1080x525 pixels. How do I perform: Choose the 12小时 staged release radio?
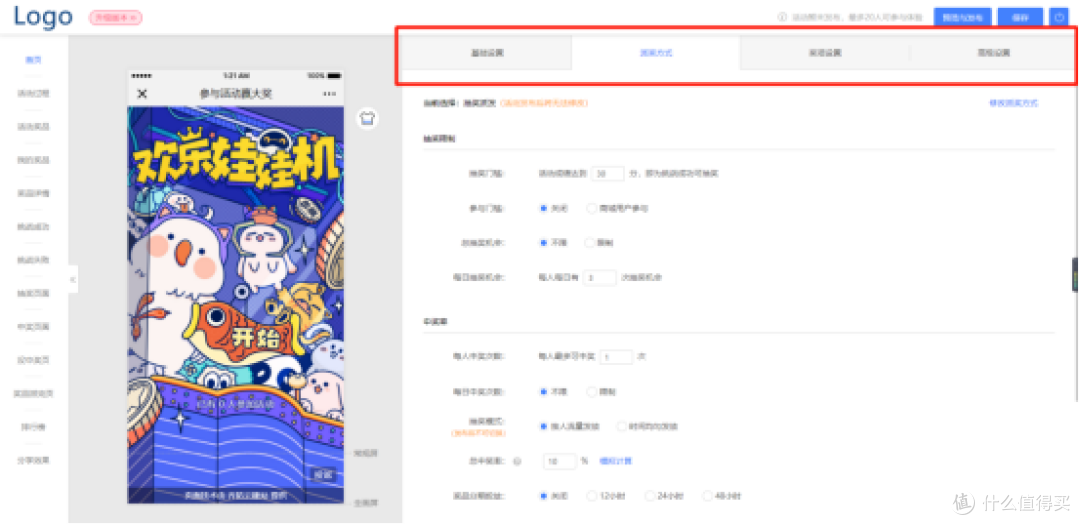tap(591, 496)
